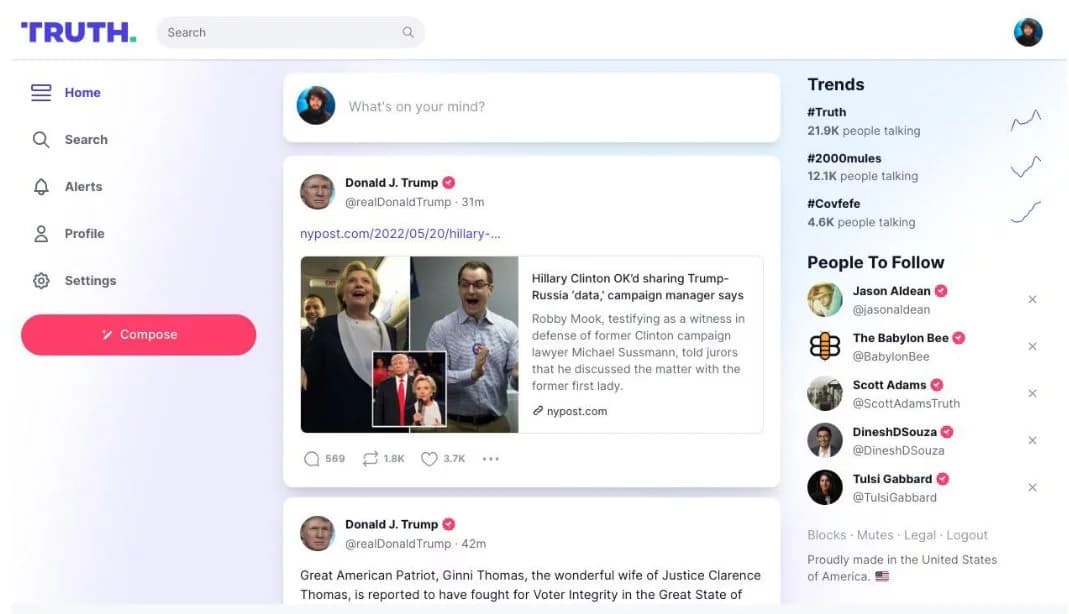Focus the top Search input field
Screen dimensions: 1069x614
click(x=290, y=32)
